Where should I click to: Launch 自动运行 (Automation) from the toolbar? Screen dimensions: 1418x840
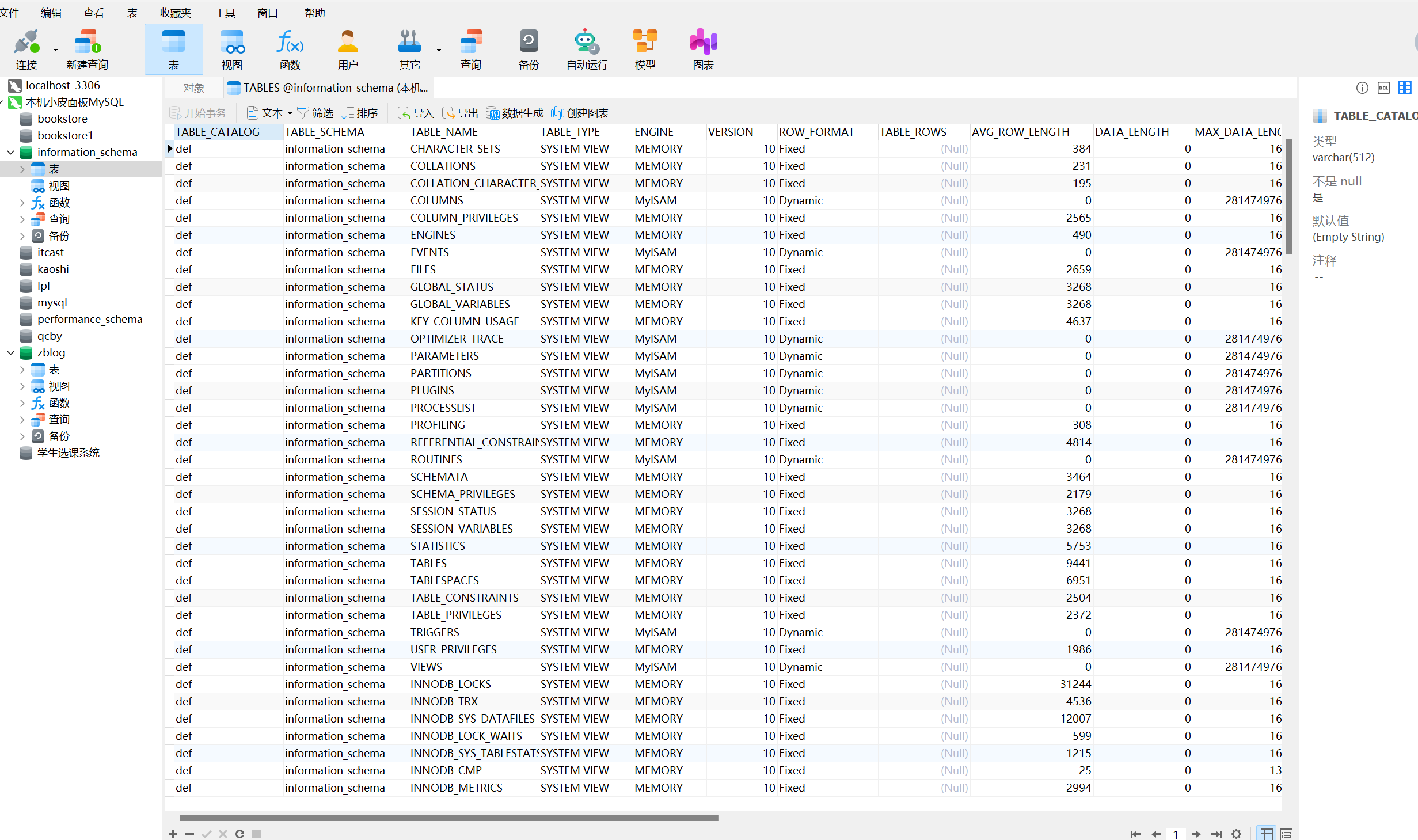point(586,49)
